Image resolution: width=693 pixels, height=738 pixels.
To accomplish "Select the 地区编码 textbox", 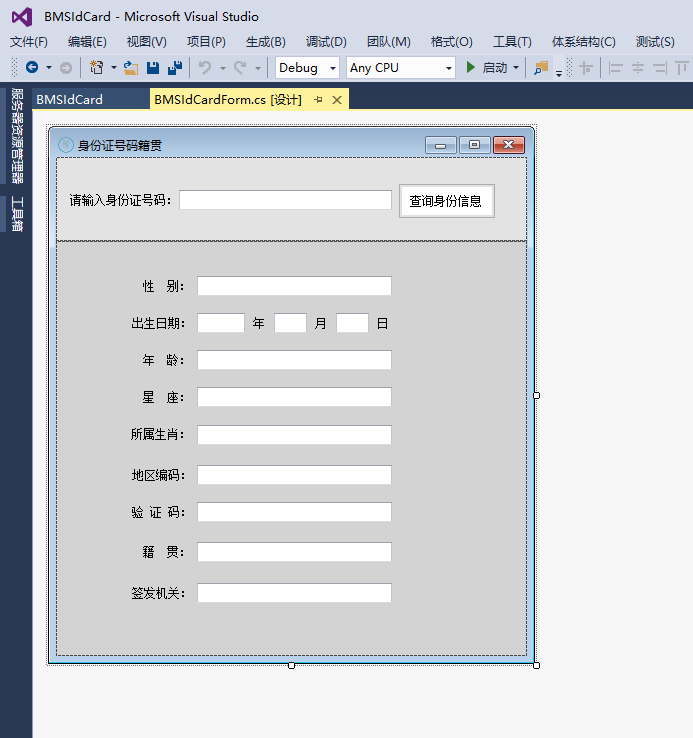I will pyautogui.click(x=294, y=474).
